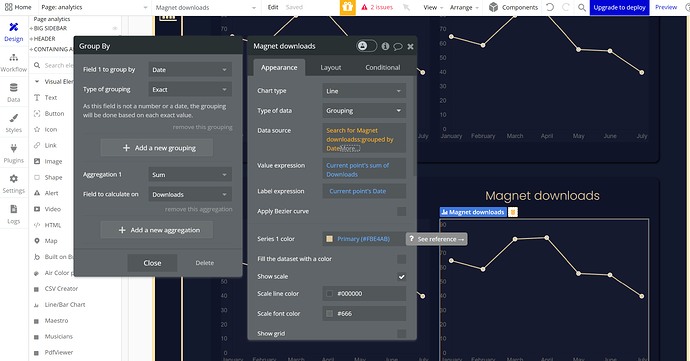
Task: Open the Magnet downloads element selector
Action: point(206,7)
